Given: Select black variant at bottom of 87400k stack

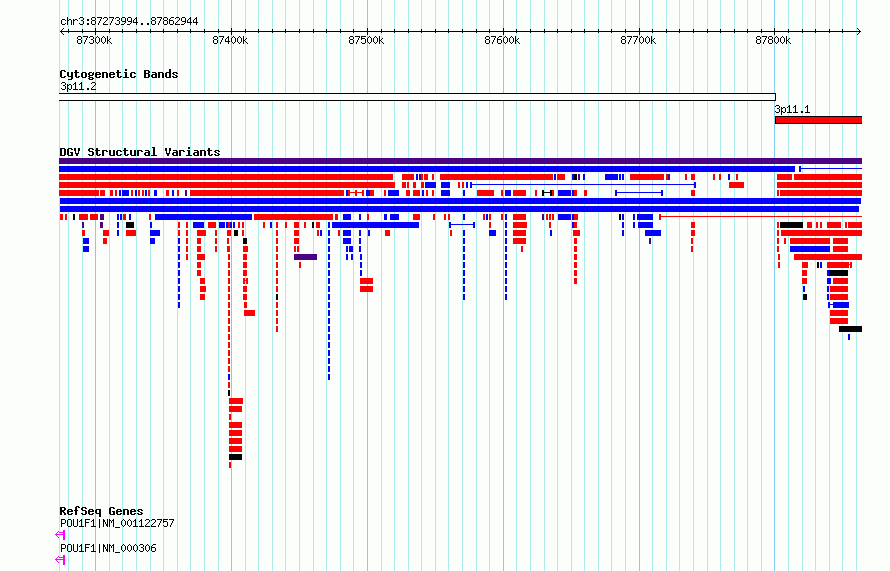Looking at the screenshot, I should pos(236,457).
